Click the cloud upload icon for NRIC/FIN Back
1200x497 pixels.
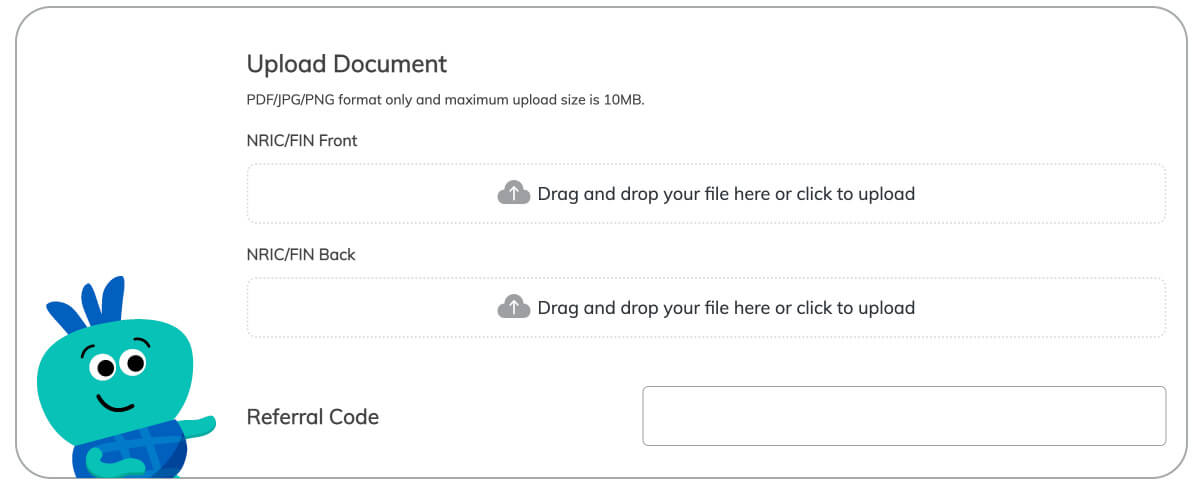pyautogui.click(x=513, y=307)
